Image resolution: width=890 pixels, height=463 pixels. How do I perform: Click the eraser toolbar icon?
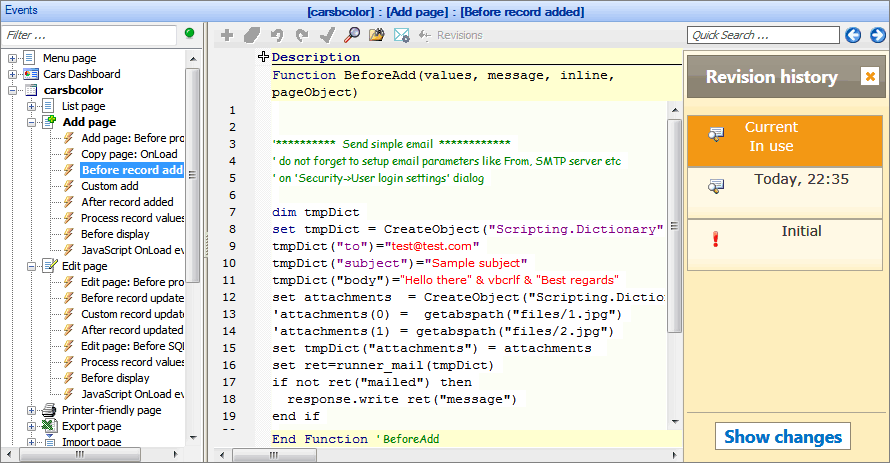(x=251, y=35)
